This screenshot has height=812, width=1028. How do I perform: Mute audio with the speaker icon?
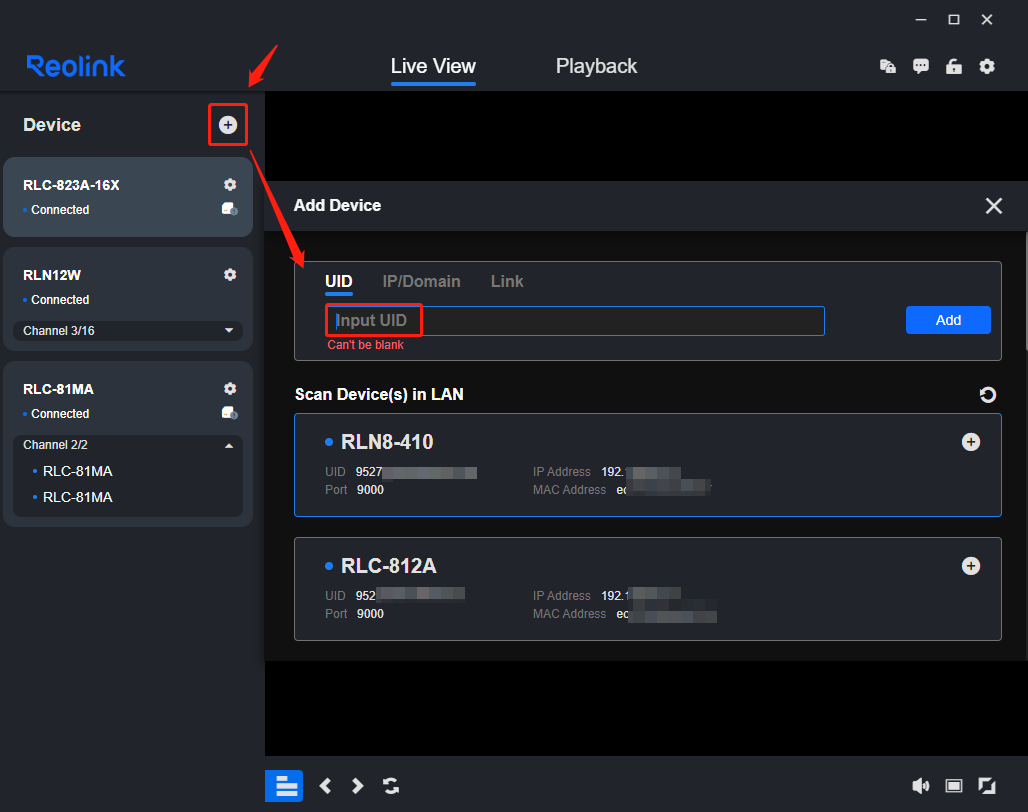point(921,786)
